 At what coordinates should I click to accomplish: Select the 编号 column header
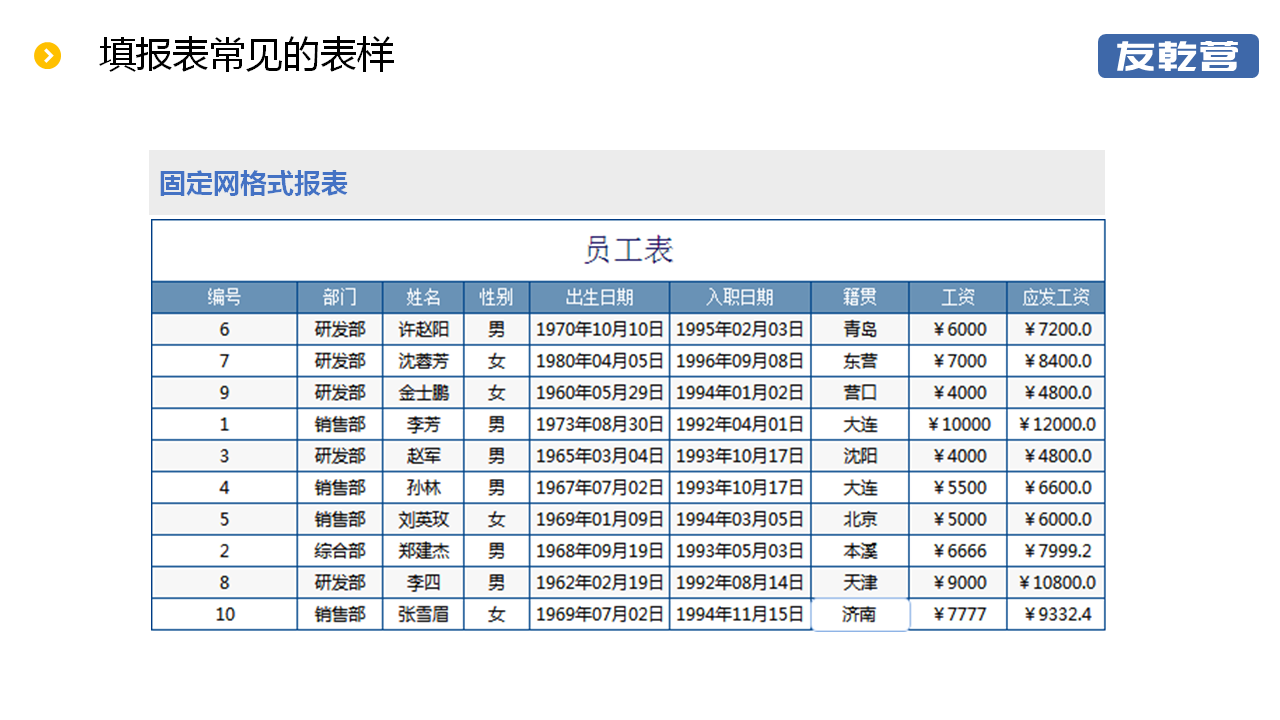[224, 297]
